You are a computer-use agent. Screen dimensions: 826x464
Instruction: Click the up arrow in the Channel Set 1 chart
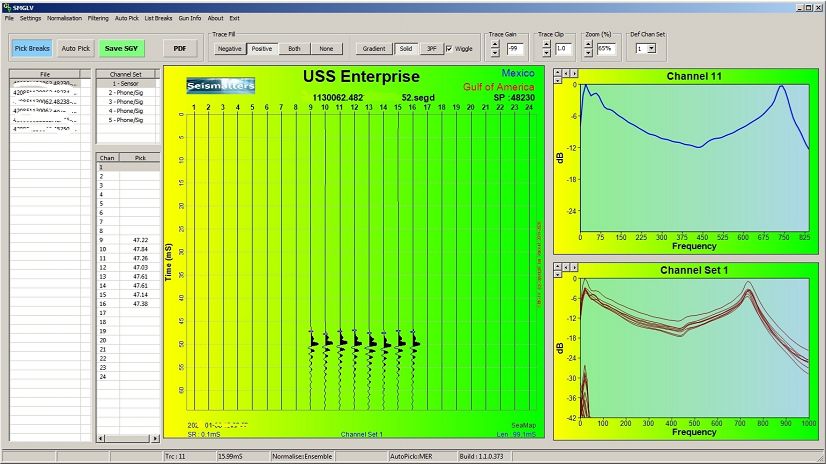pyautogui.click(x=557, y=267)
